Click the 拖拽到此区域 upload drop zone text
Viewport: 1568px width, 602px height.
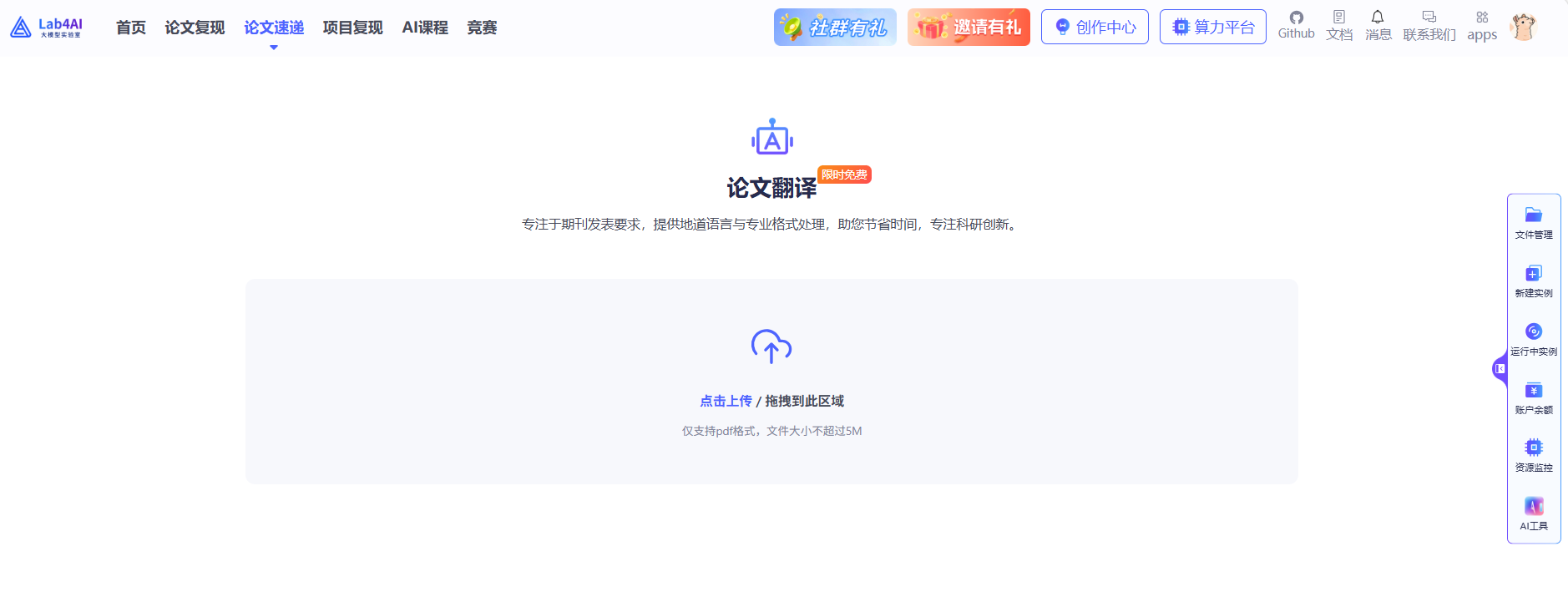click(804, 401)
